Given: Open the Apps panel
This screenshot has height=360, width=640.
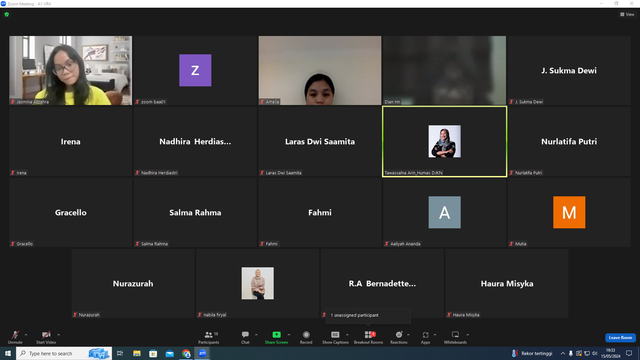Looking at the screenshot, I should [x=425, y=337].
